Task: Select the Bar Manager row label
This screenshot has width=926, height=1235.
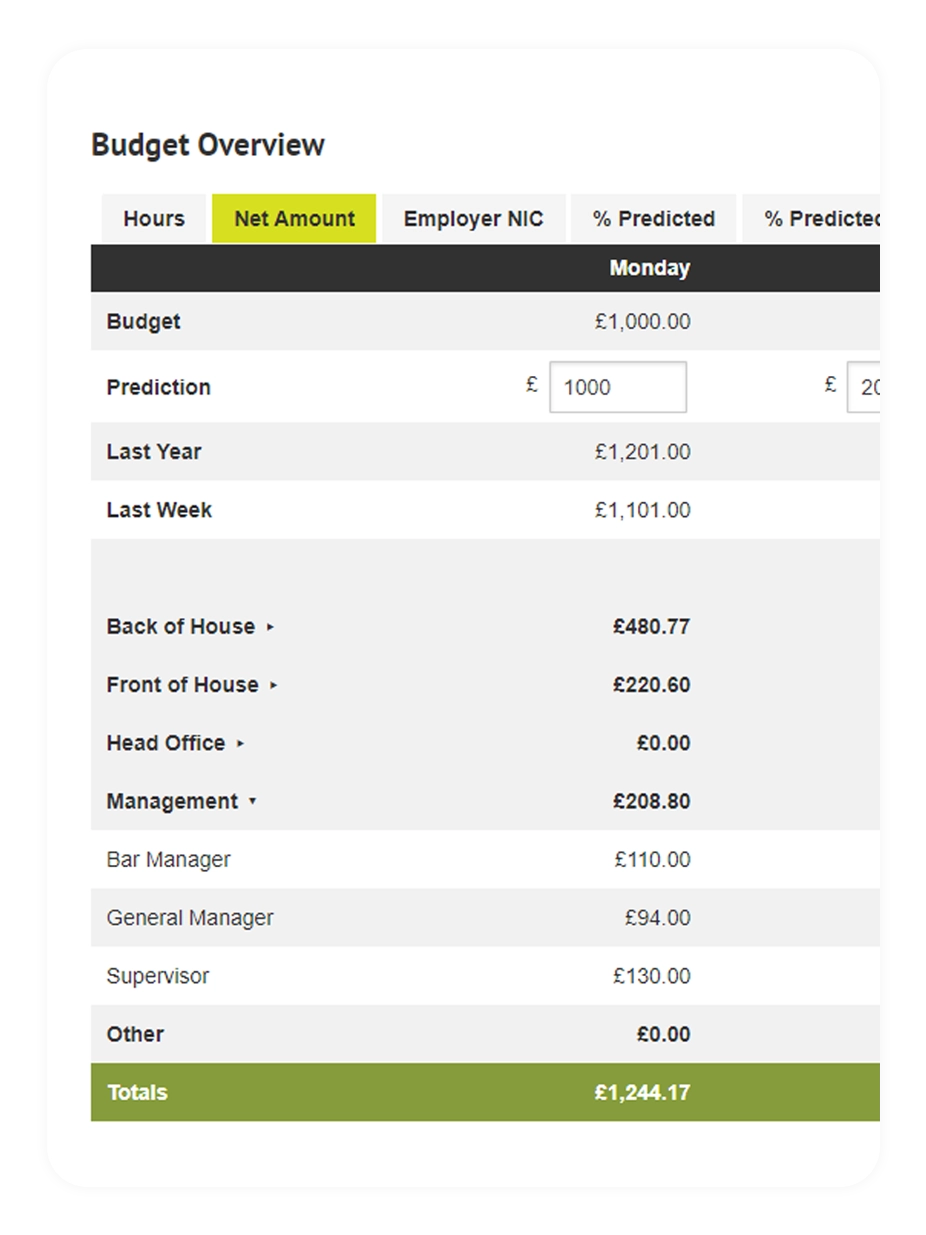Action: pos(168,859)
